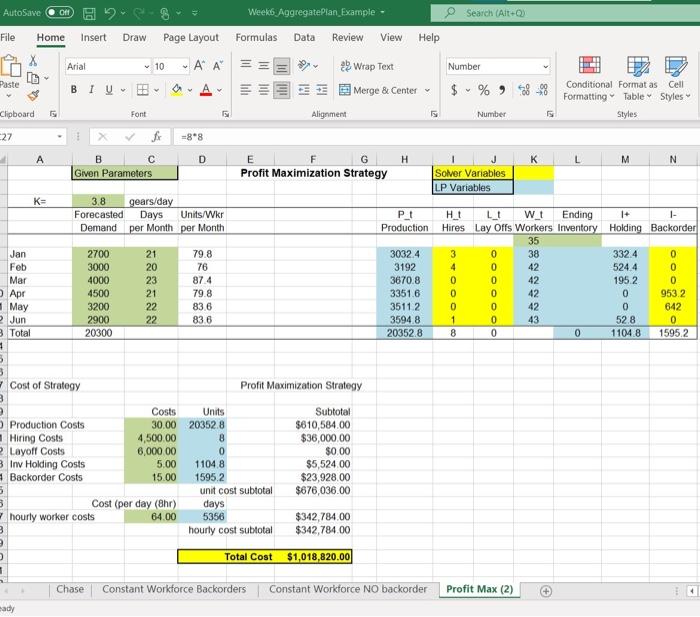The width and height of the screenshot is (700, 617).
Task: Click the Format Painter brush icon
Action: 33,95
